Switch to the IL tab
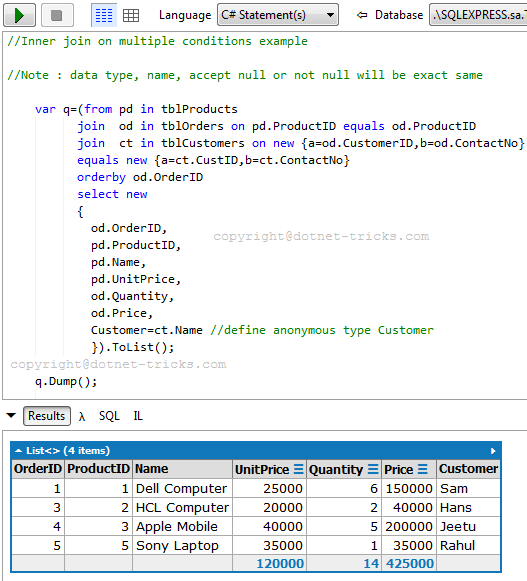Screen dimensions: 527x581 138,416
